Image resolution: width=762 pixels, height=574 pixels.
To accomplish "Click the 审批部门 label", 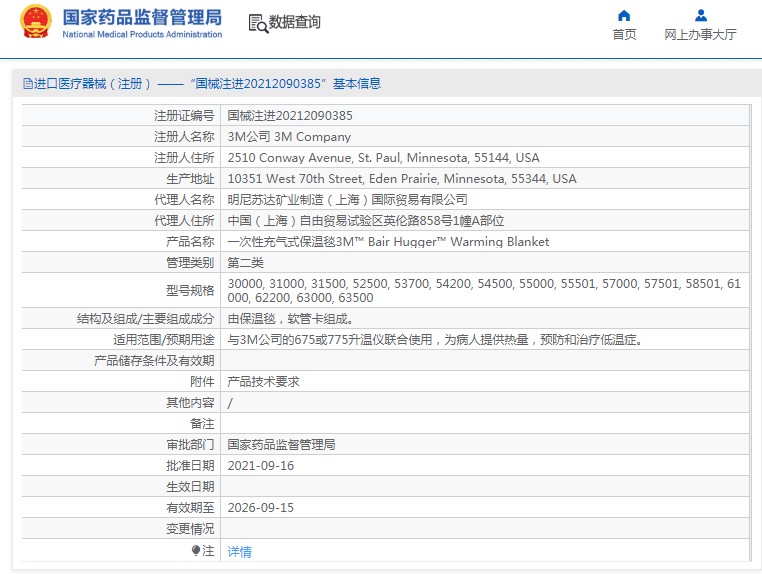I will pos(190,444).
